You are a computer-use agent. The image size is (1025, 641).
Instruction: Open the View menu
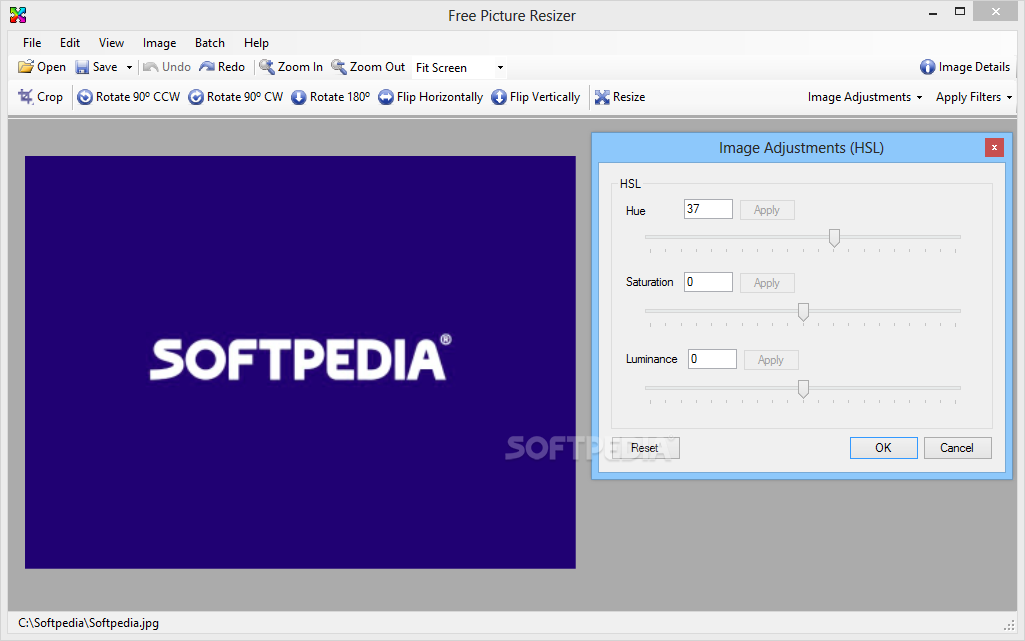[111, 42]
